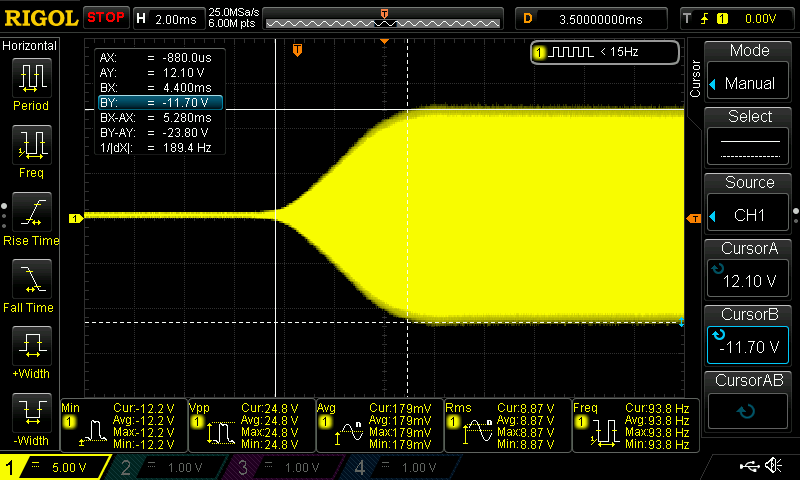Click the Avg measurement waveform icon
Viewport: 800px width, 480px height.
point(349,433)
